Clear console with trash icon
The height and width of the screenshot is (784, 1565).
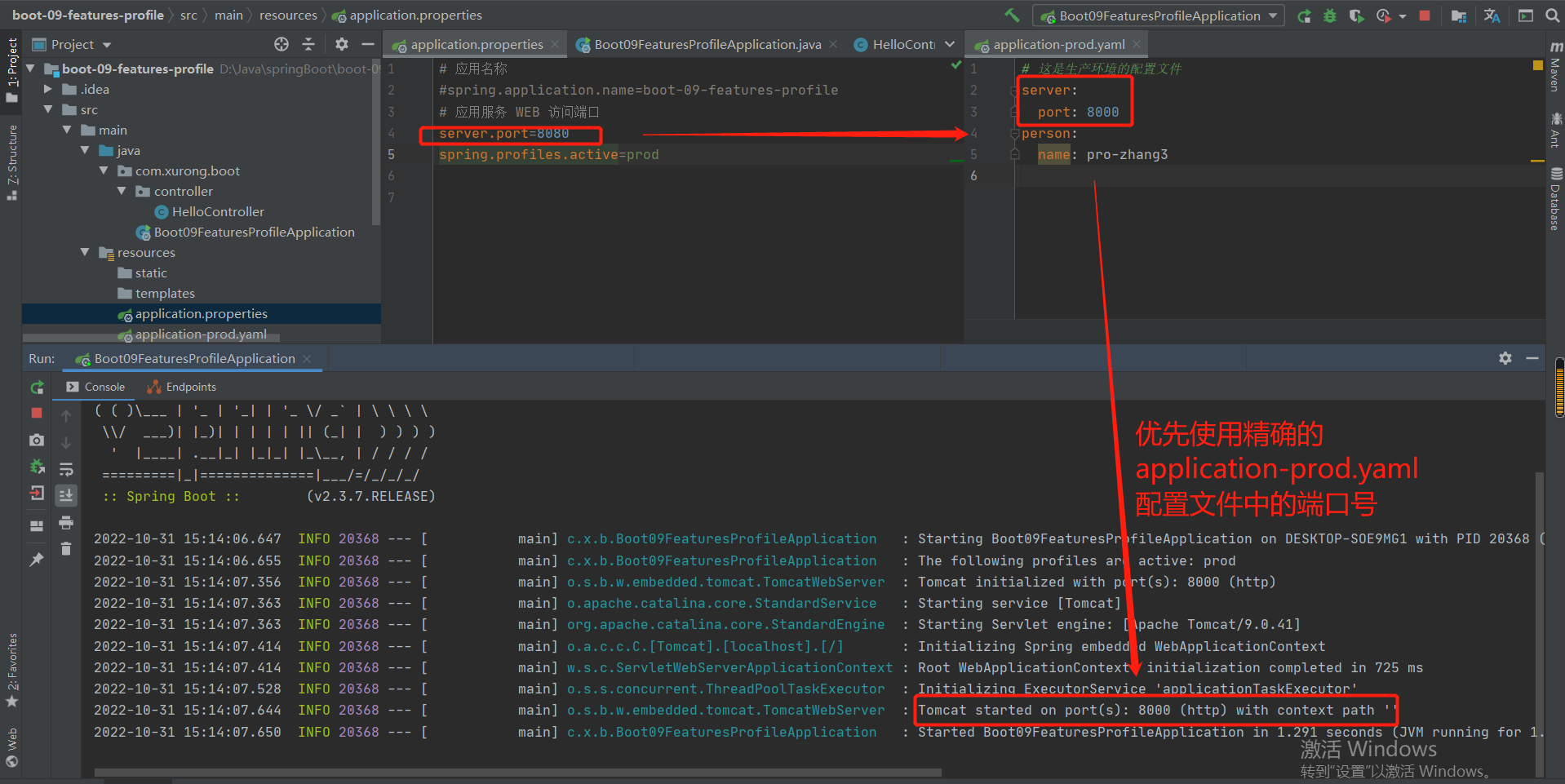click(x=66, y=549)
